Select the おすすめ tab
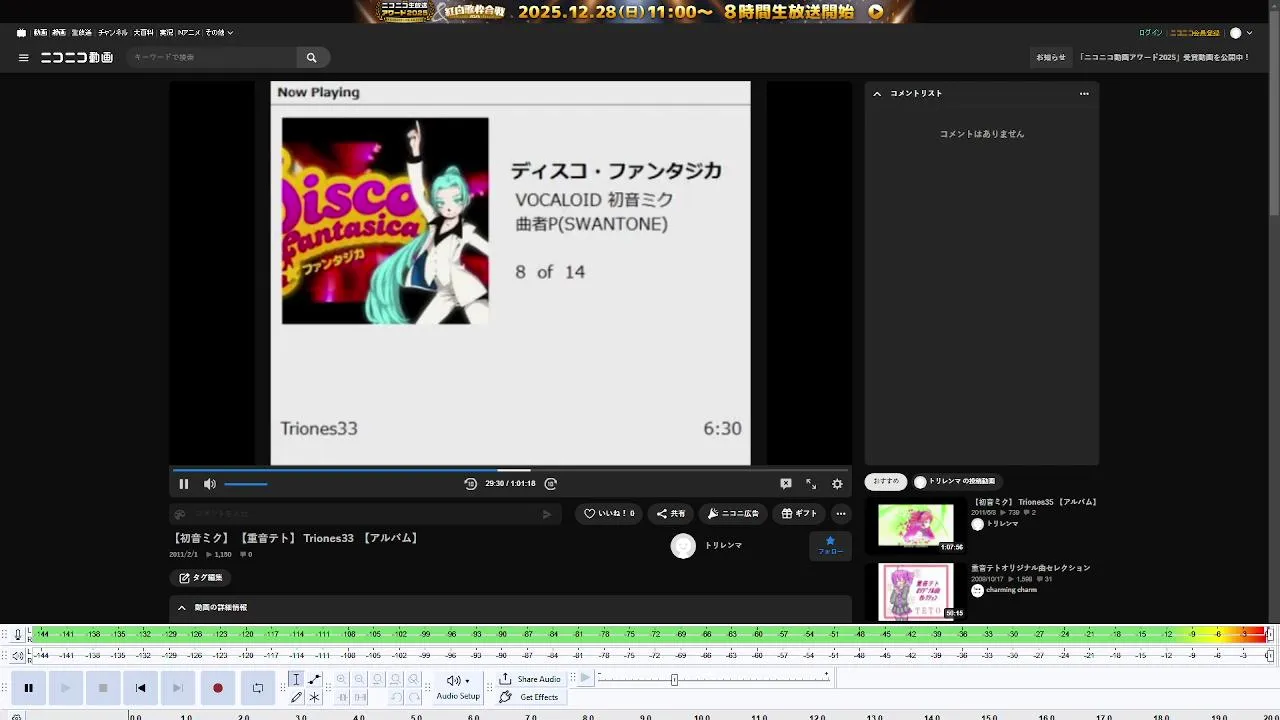The height and width of the screenshot is (720, 1280). [886, 482]
